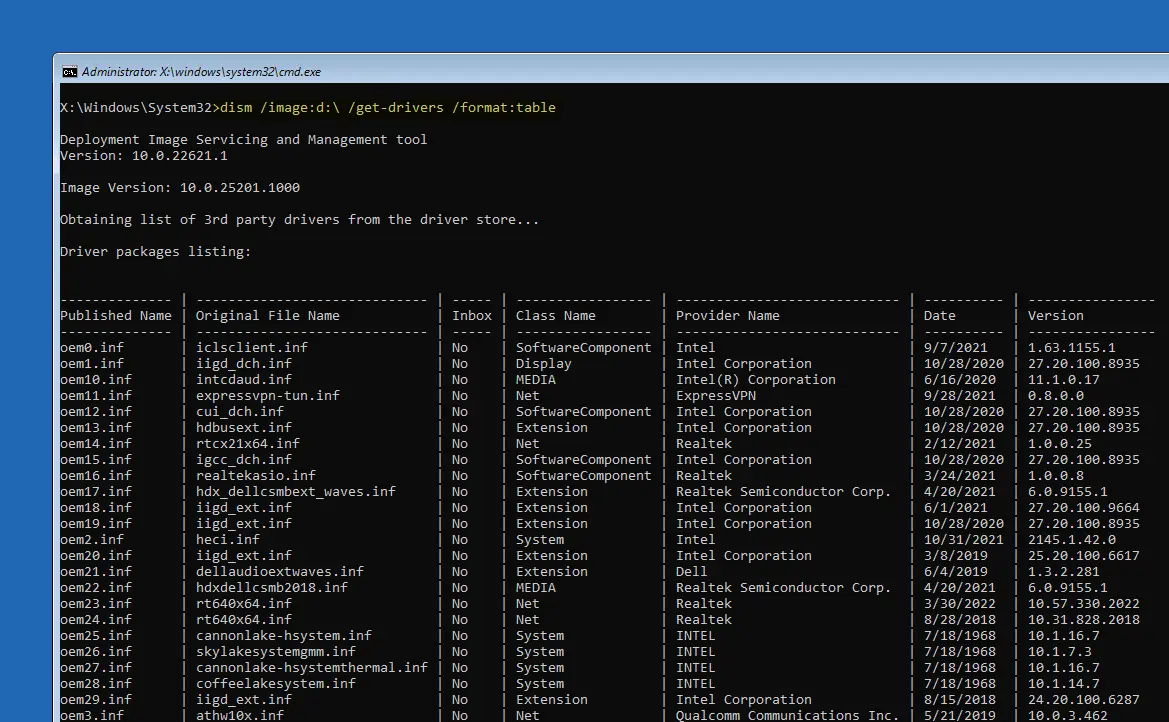Click hdxdellcsmb2018.inf file name
The width and height of the screenshot is (1169, 722).
click(x=271, y=588)
